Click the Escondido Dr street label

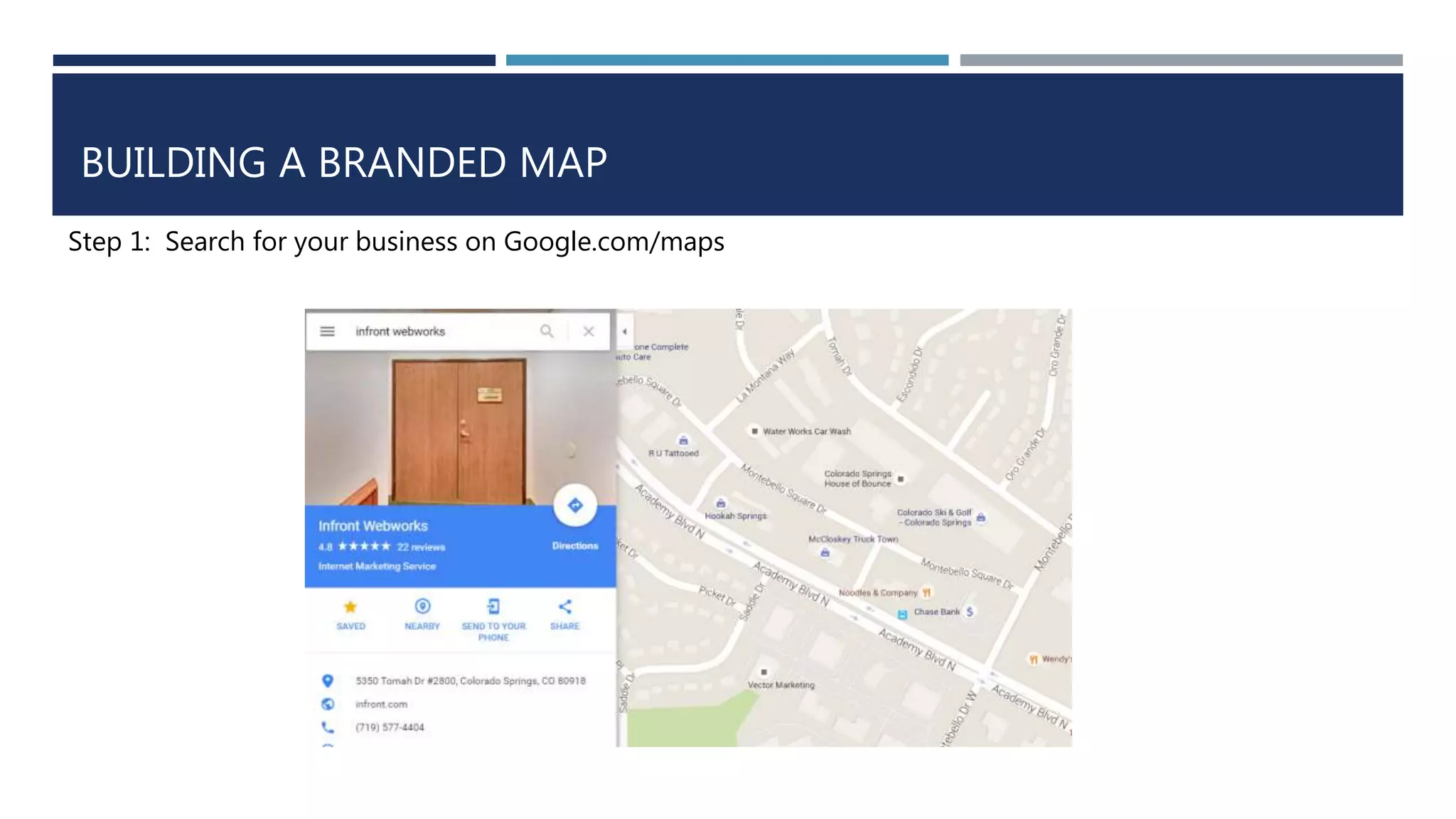pyautogui.click(x=909, y=375)
